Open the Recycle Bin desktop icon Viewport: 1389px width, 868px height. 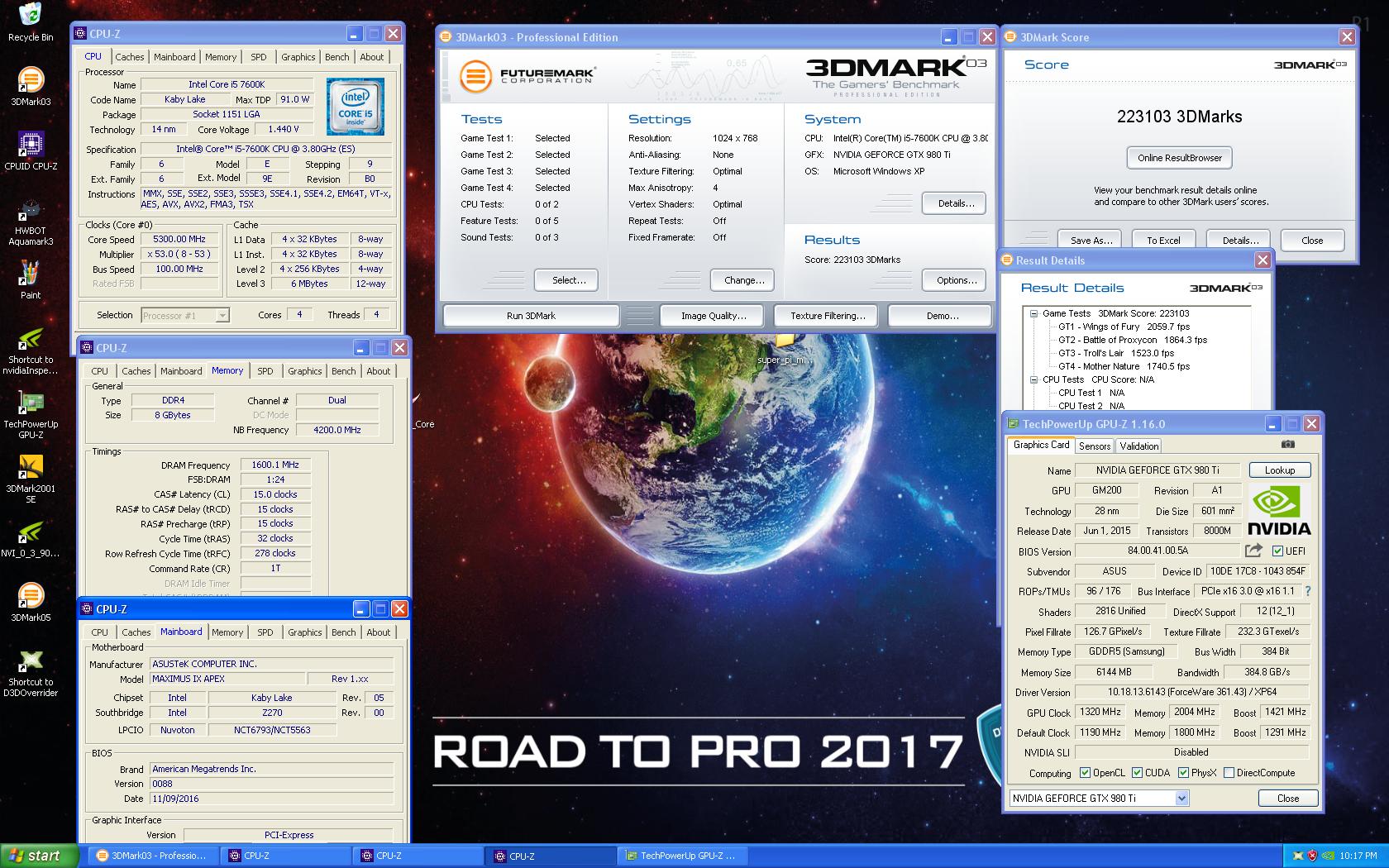click(31, 22)
